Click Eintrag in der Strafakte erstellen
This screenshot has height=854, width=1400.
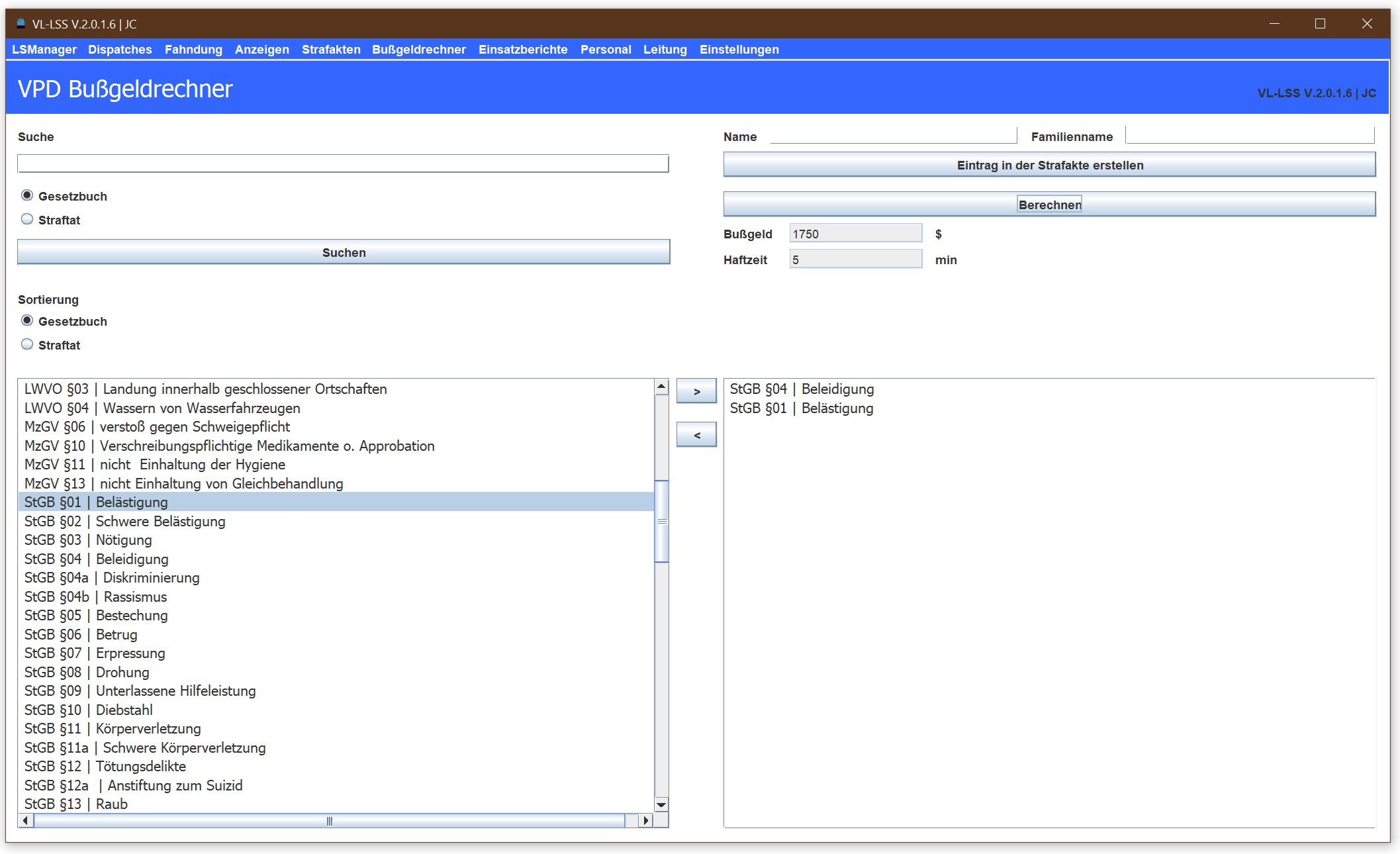pyautogui.click(x=1049, y=165)
